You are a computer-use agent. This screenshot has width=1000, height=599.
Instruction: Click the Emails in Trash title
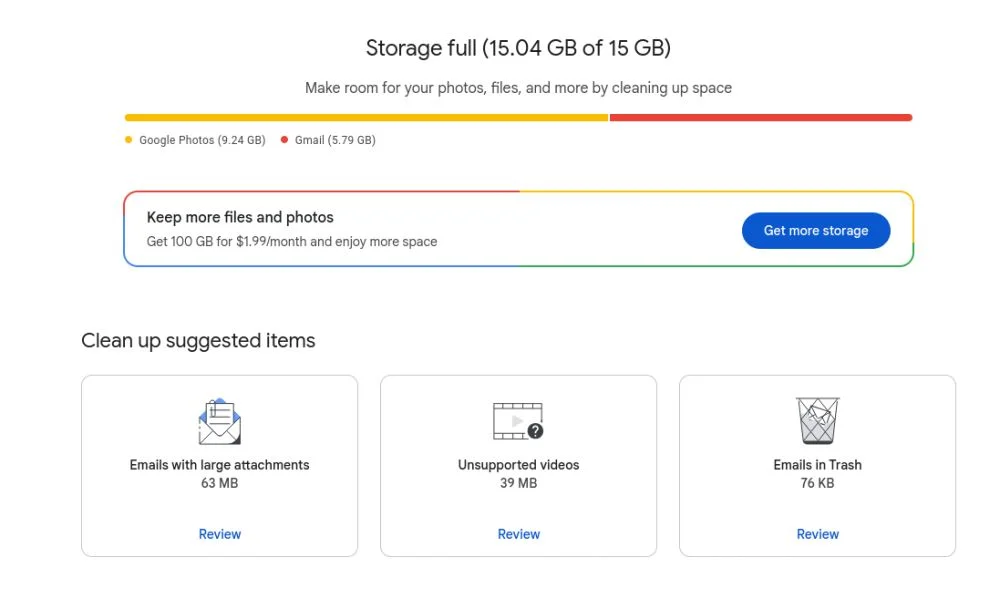(x=817, y=465)
